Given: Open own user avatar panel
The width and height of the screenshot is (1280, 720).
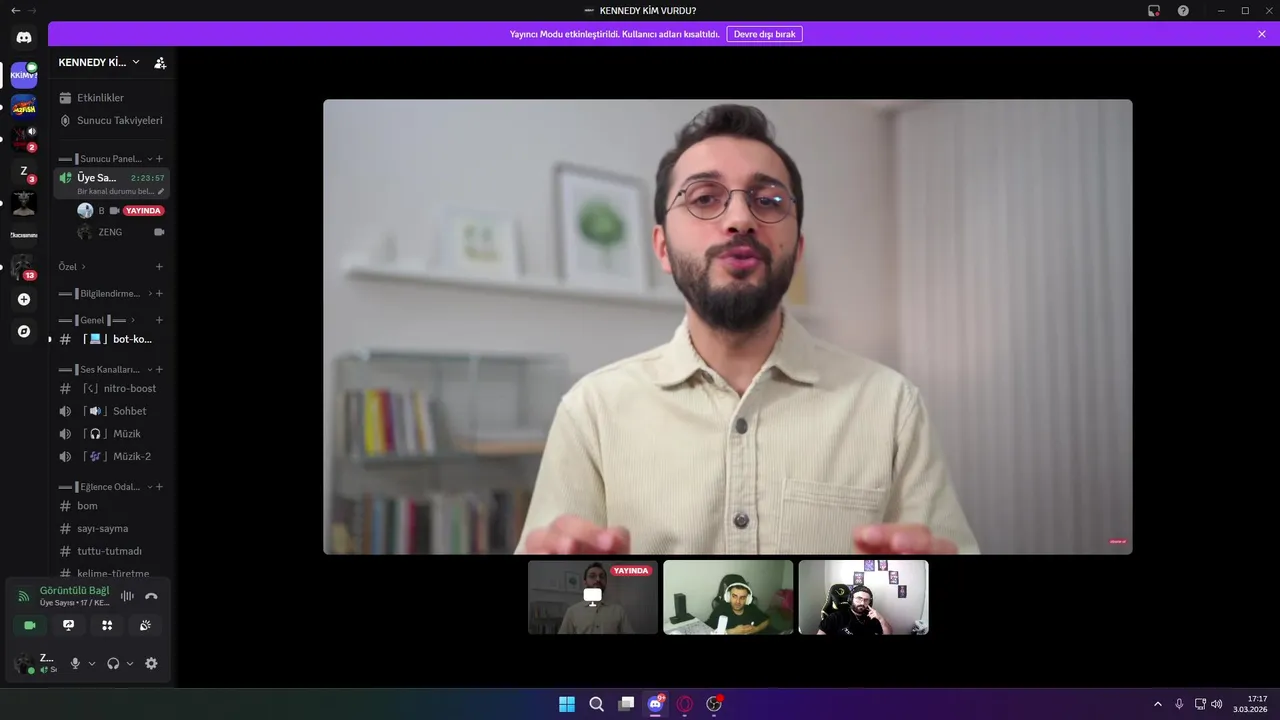Looking at the screenshot, I should pos(24,663).
